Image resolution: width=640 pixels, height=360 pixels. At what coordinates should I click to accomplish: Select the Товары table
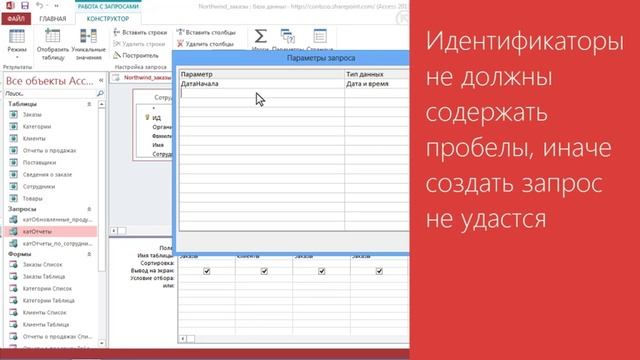click(51, 198)
